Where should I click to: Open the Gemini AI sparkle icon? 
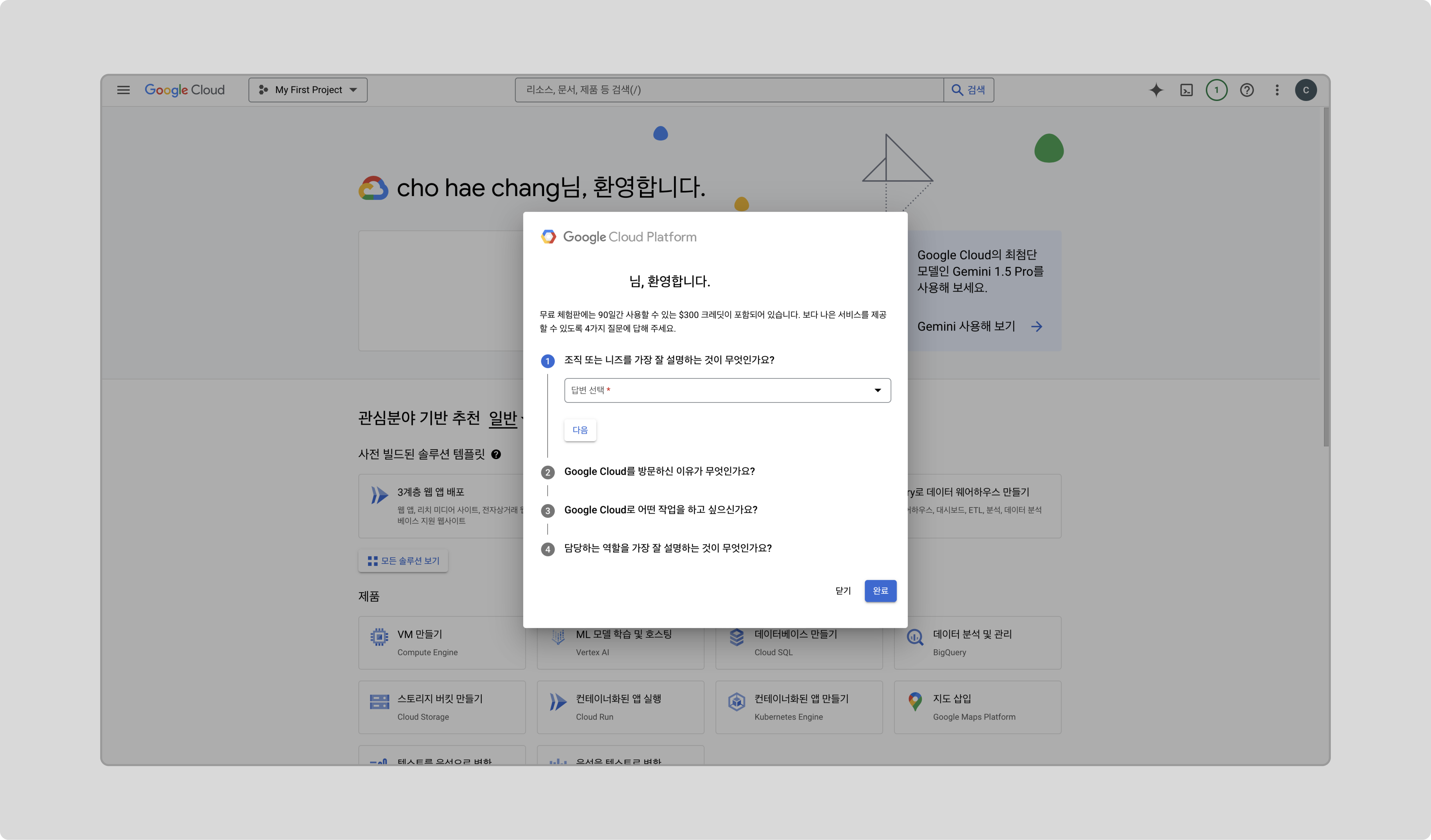tap(1156, 90)
